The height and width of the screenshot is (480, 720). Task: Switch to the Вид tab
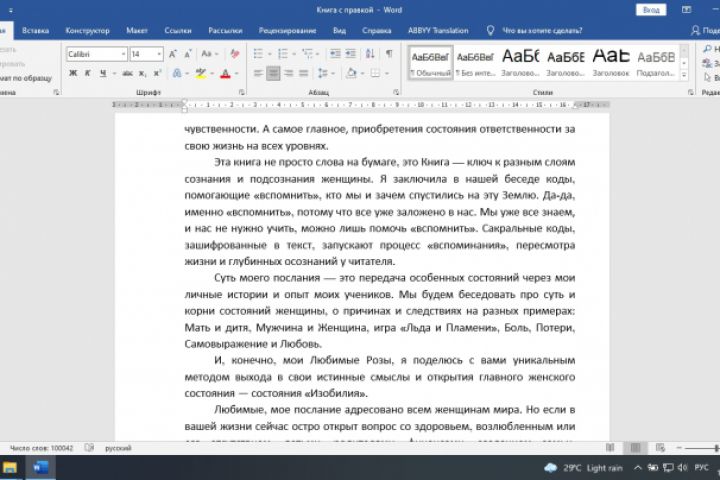[339, 30]
